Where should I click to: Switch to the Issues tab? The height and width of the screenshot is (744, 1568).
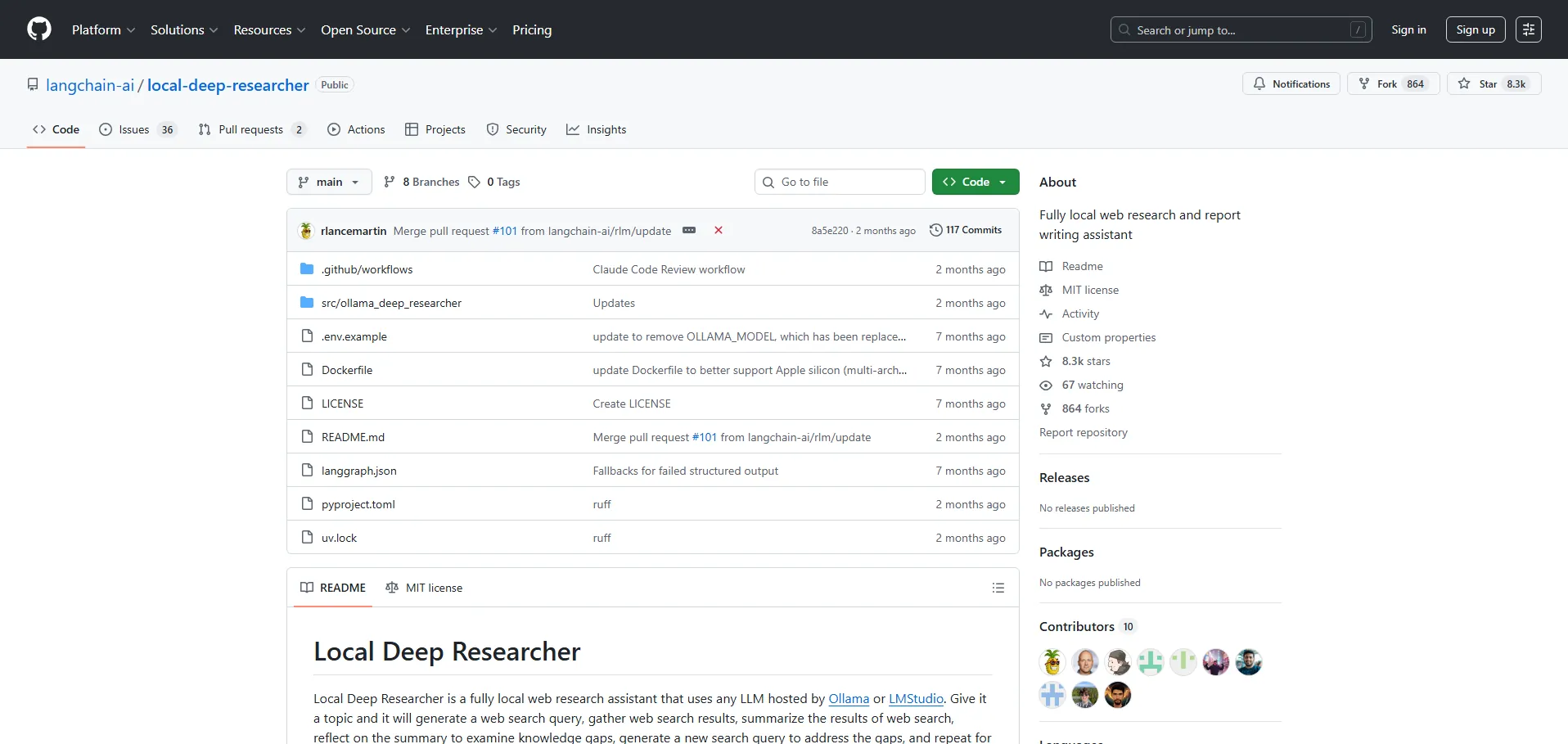coord(137,129)
